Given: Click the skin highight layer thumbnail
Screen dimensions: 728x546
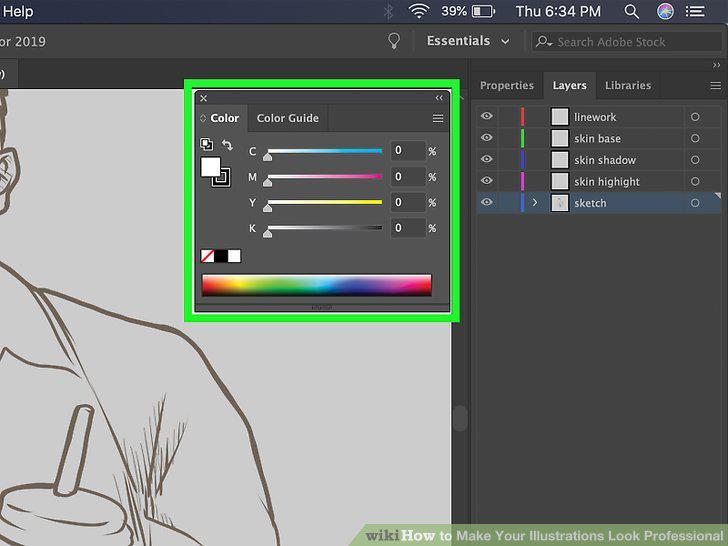Looking at the screenshot, I should [x=559, y=181].
